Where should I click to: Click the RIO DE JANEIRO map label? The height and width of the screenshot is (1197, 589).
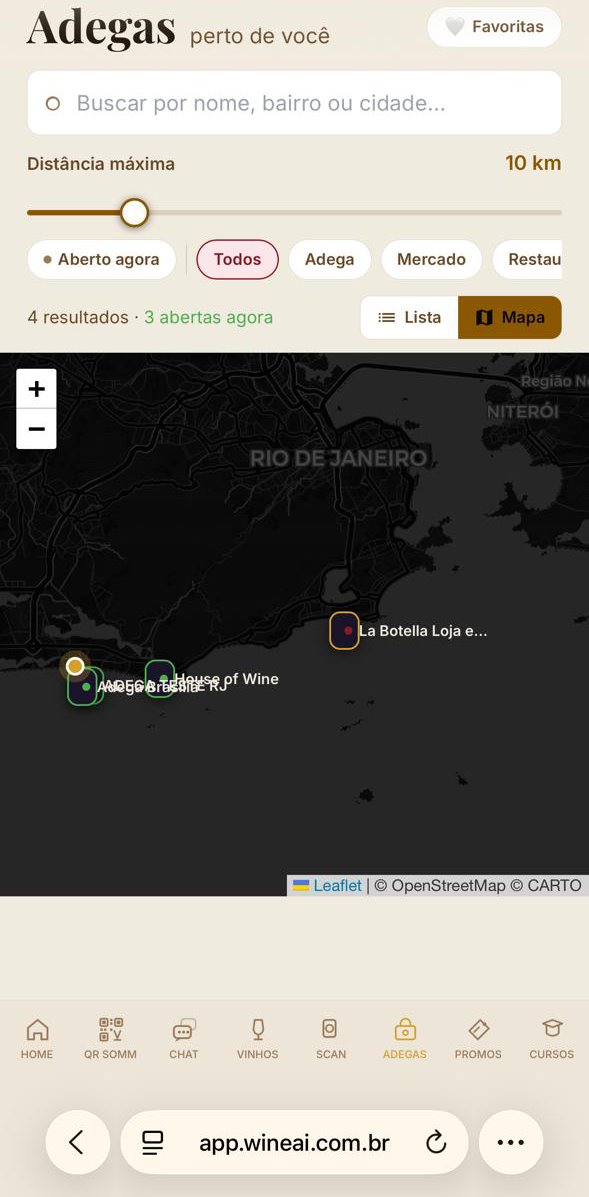click(338, 458)
